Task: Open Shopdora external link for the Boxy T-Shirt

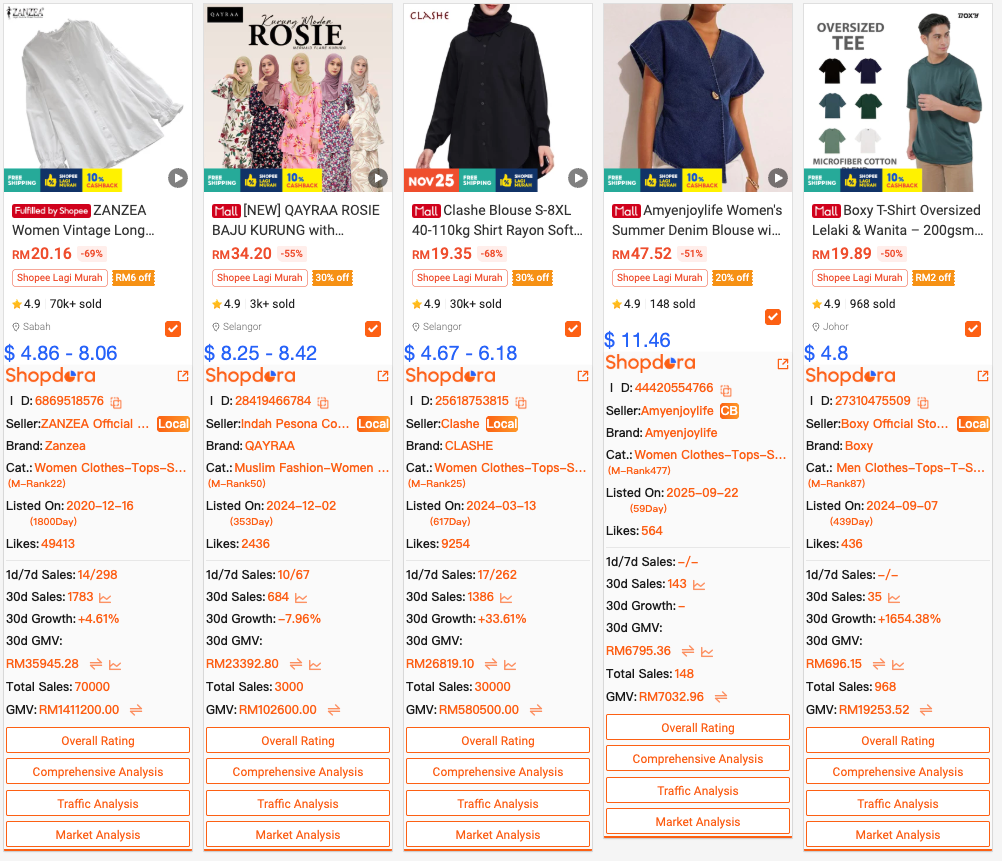Action: click(983, 376)
